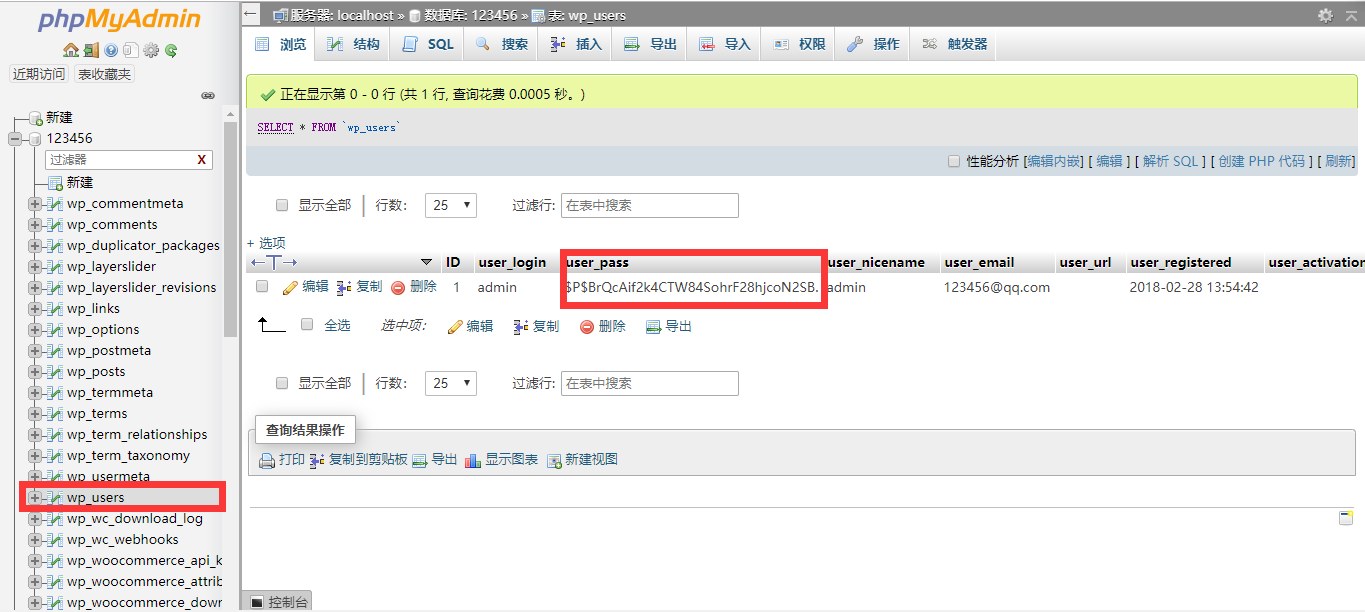Open the 触发器 (Triggers) tab
The image size is (1365, 612).
954,44
